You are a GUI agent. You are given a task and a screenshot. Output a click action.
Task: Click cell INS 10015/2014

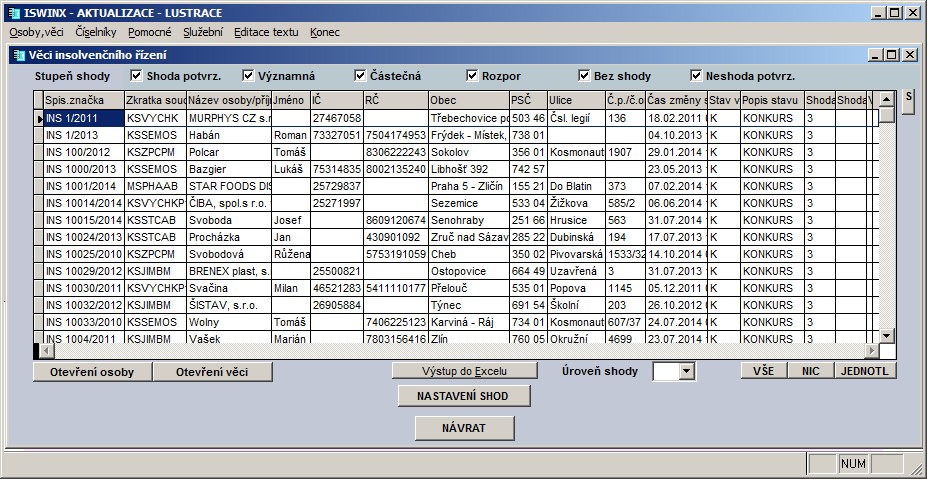pyautogui.click(x=84, y=220)
